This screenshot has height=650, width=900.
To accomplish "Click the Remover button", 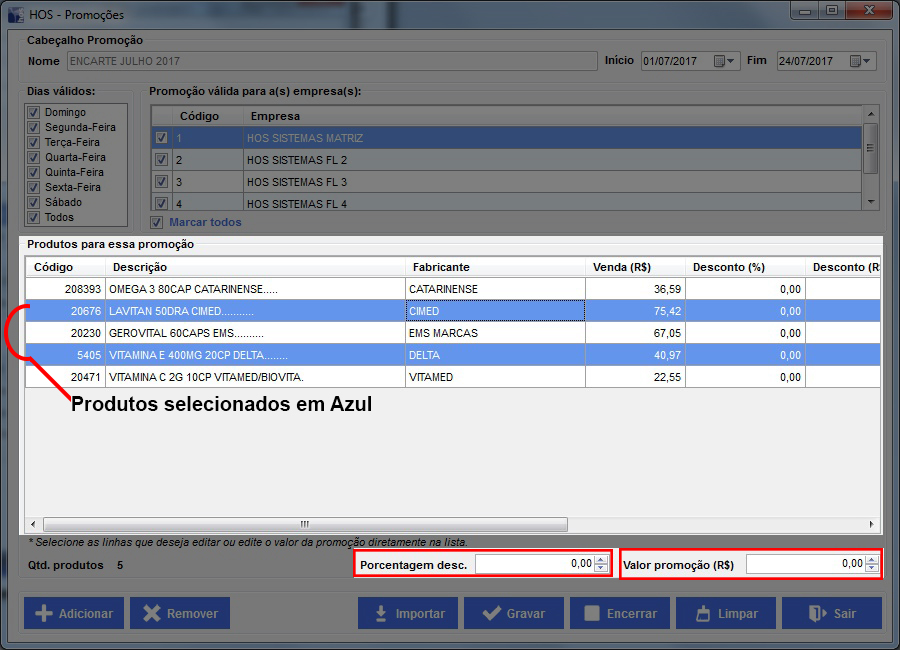I will [180, 613].
